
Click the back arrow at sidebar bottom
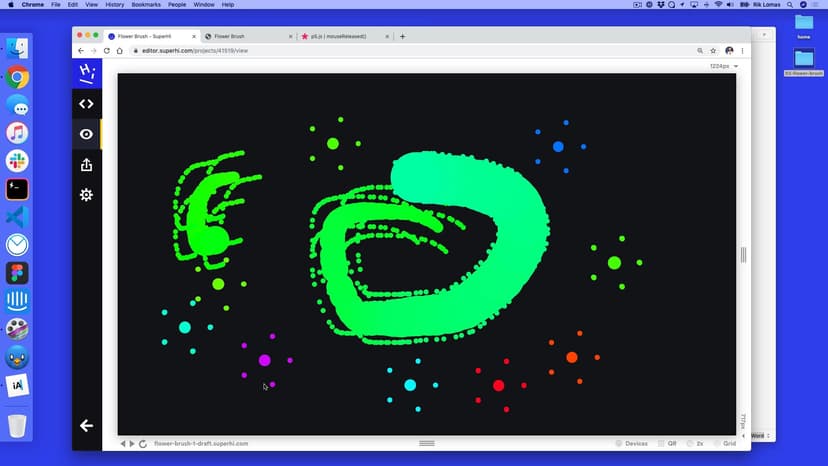tap(86, 425)
